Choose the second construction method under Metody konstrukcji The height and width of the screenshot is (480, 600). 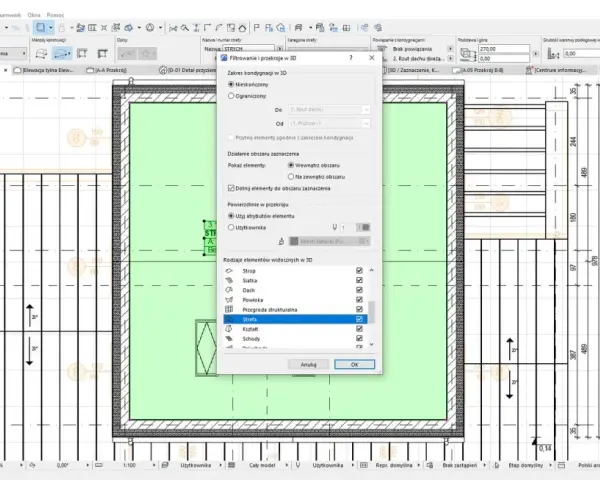click(x=62, y=54)
